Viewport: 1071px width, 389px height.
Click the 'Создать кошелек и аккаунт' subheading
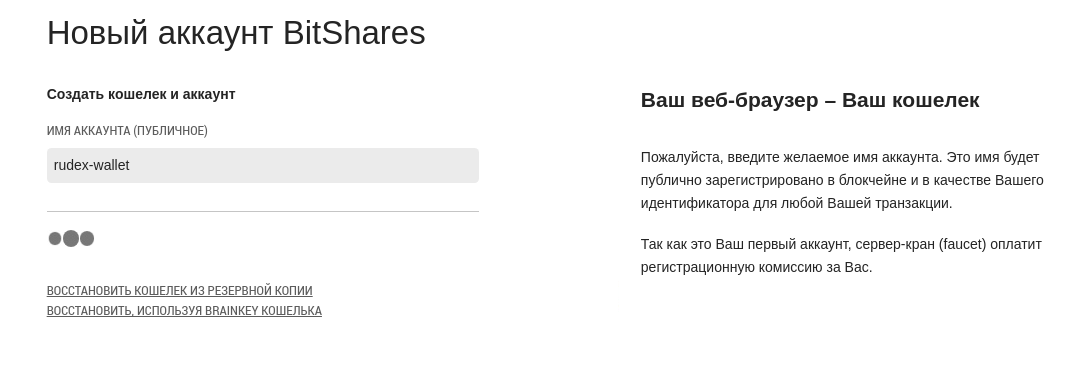pos(141,94)
